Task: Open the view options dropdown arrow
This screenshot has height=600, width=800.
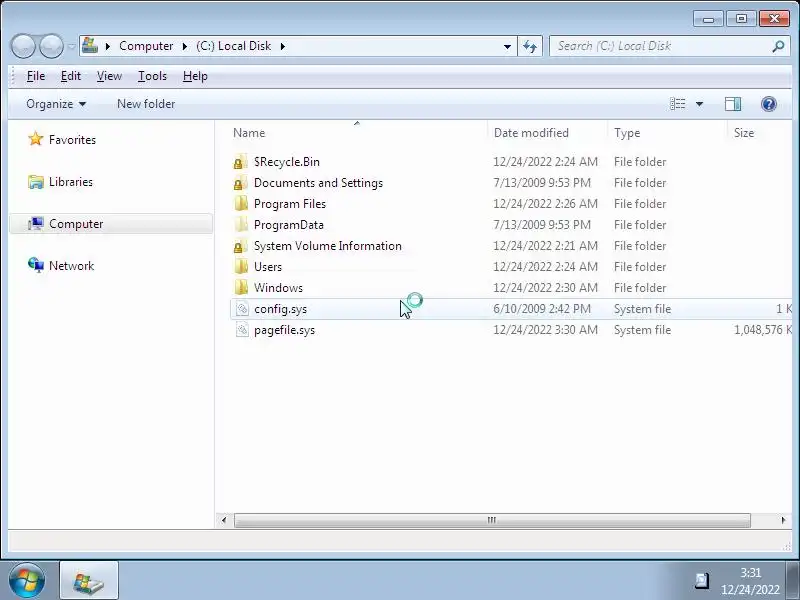Action: tap(699, 104)
